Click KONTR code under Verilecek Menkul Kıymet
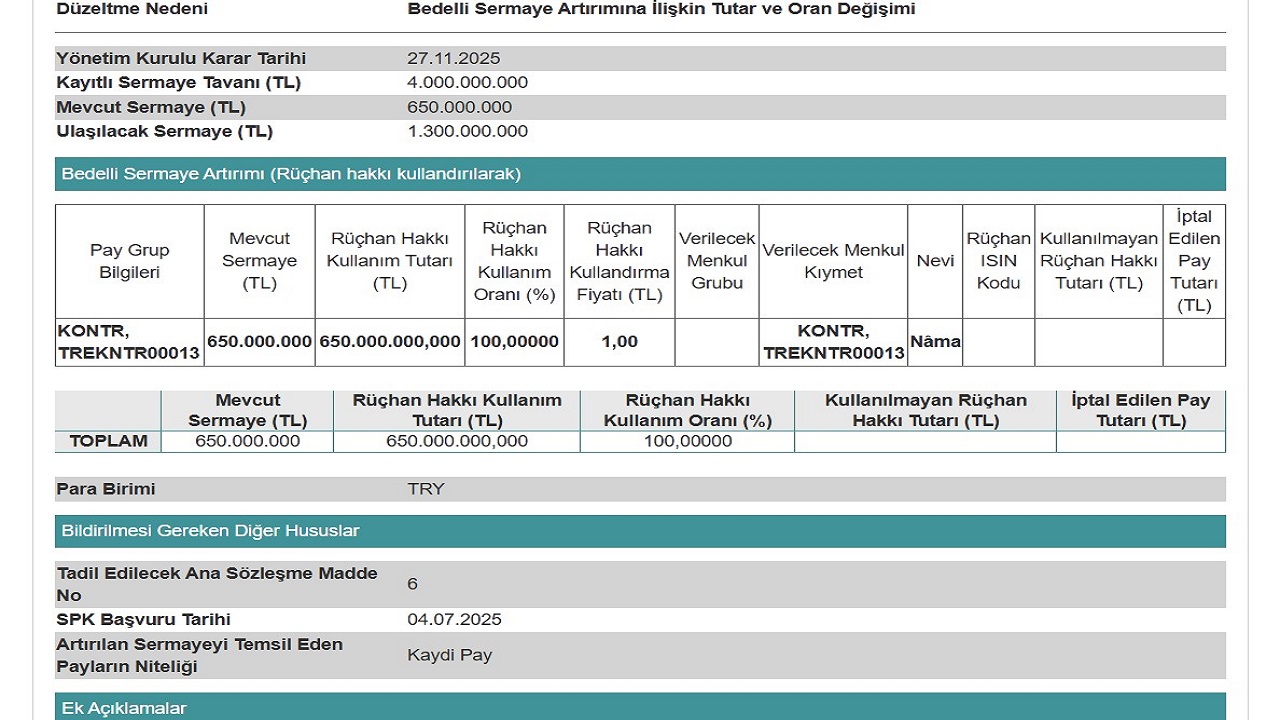Viewport: 1280px width, 720px height. click(x=833, y=342)
